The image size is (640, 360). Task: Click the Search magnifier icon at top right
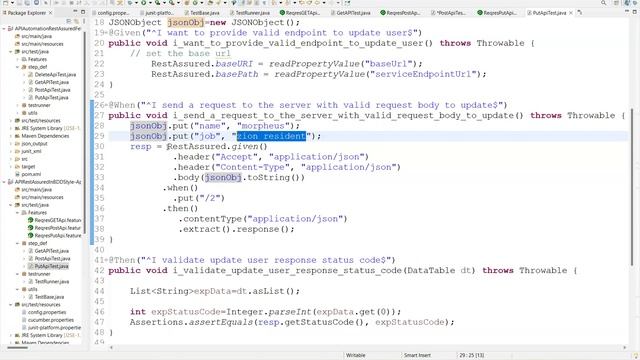[603, 2]
